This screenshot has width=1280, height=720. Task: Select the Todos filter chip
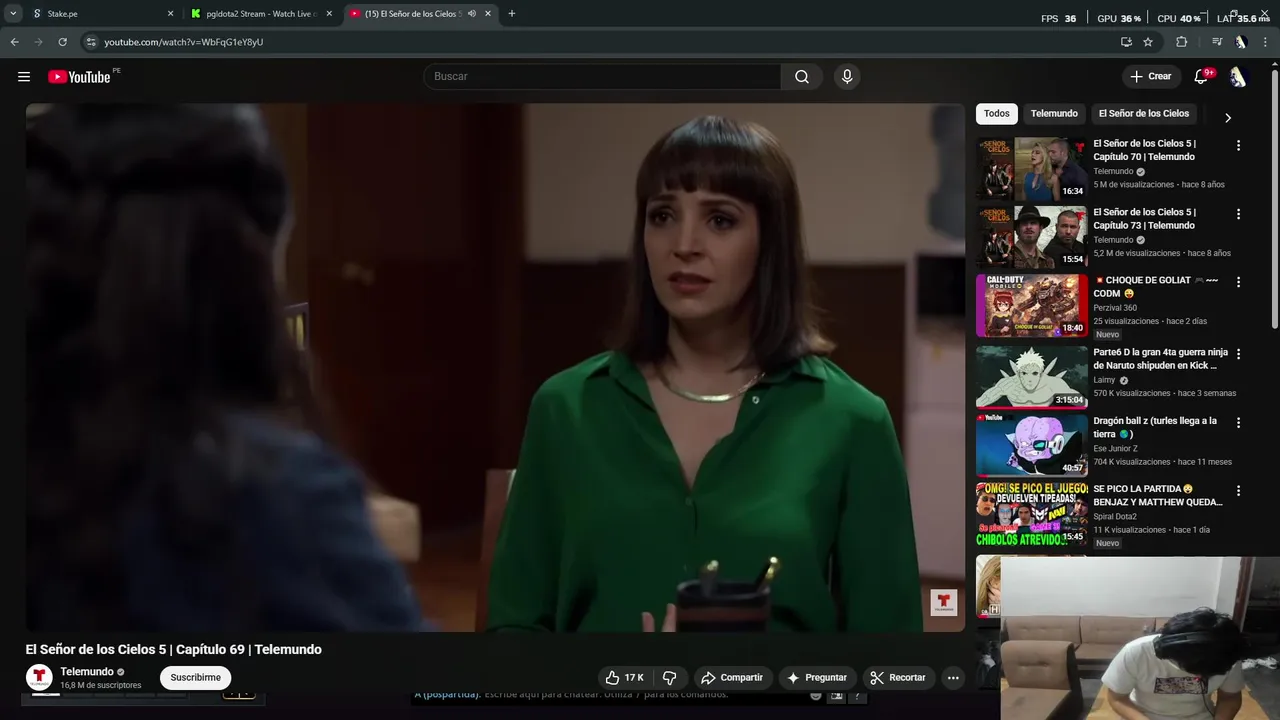point(997,114)
